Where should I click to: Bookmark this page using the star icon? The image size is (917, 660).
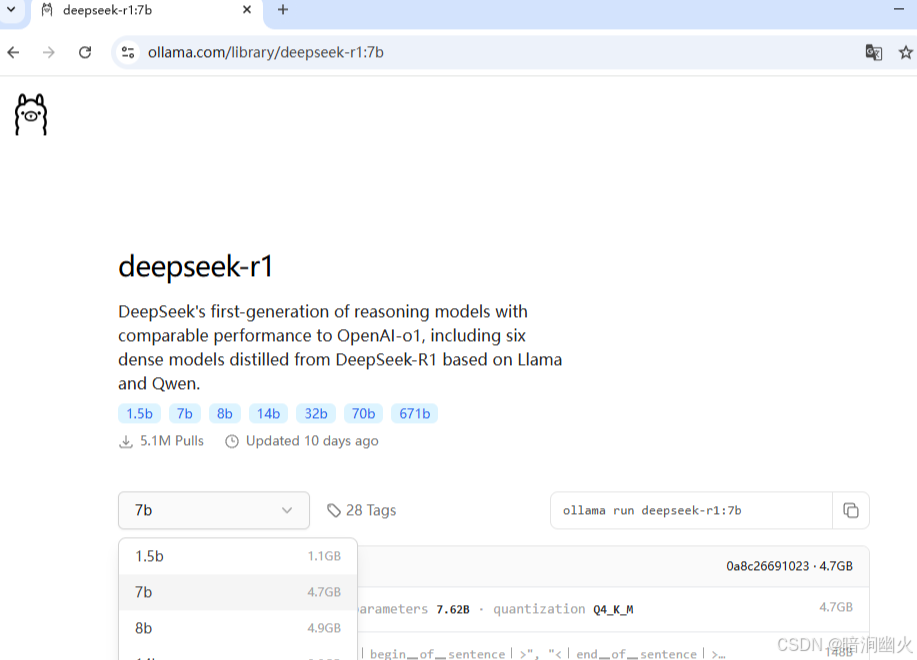point(905,52)
